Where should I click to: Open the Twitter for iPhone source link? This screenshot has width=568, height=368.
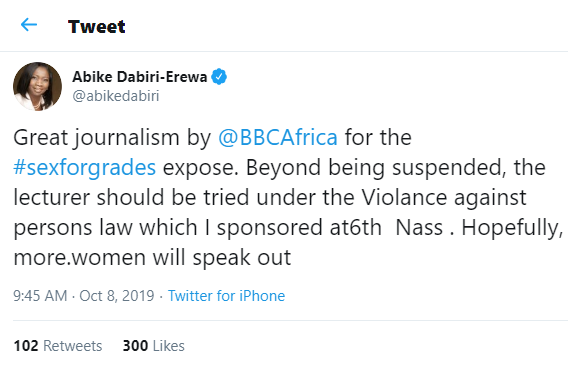(x=226, y=296)
